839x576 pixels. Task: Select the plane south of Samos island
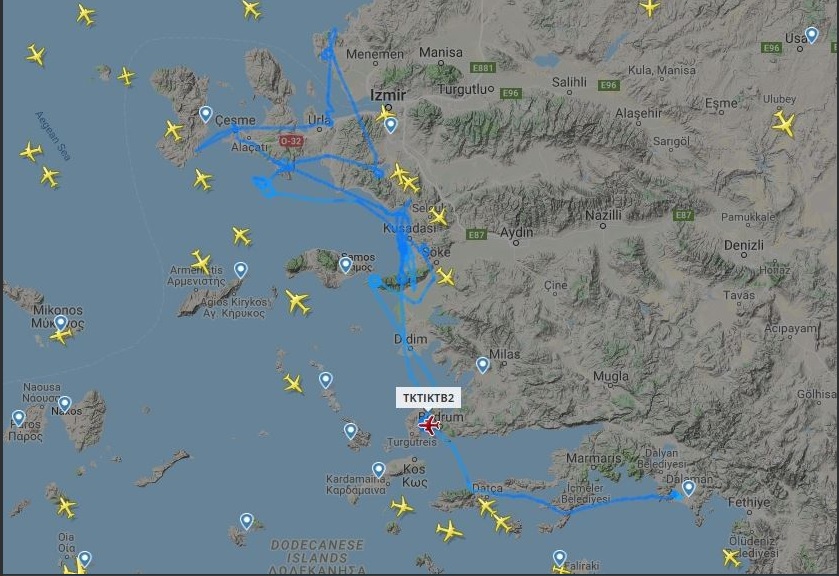298,302
